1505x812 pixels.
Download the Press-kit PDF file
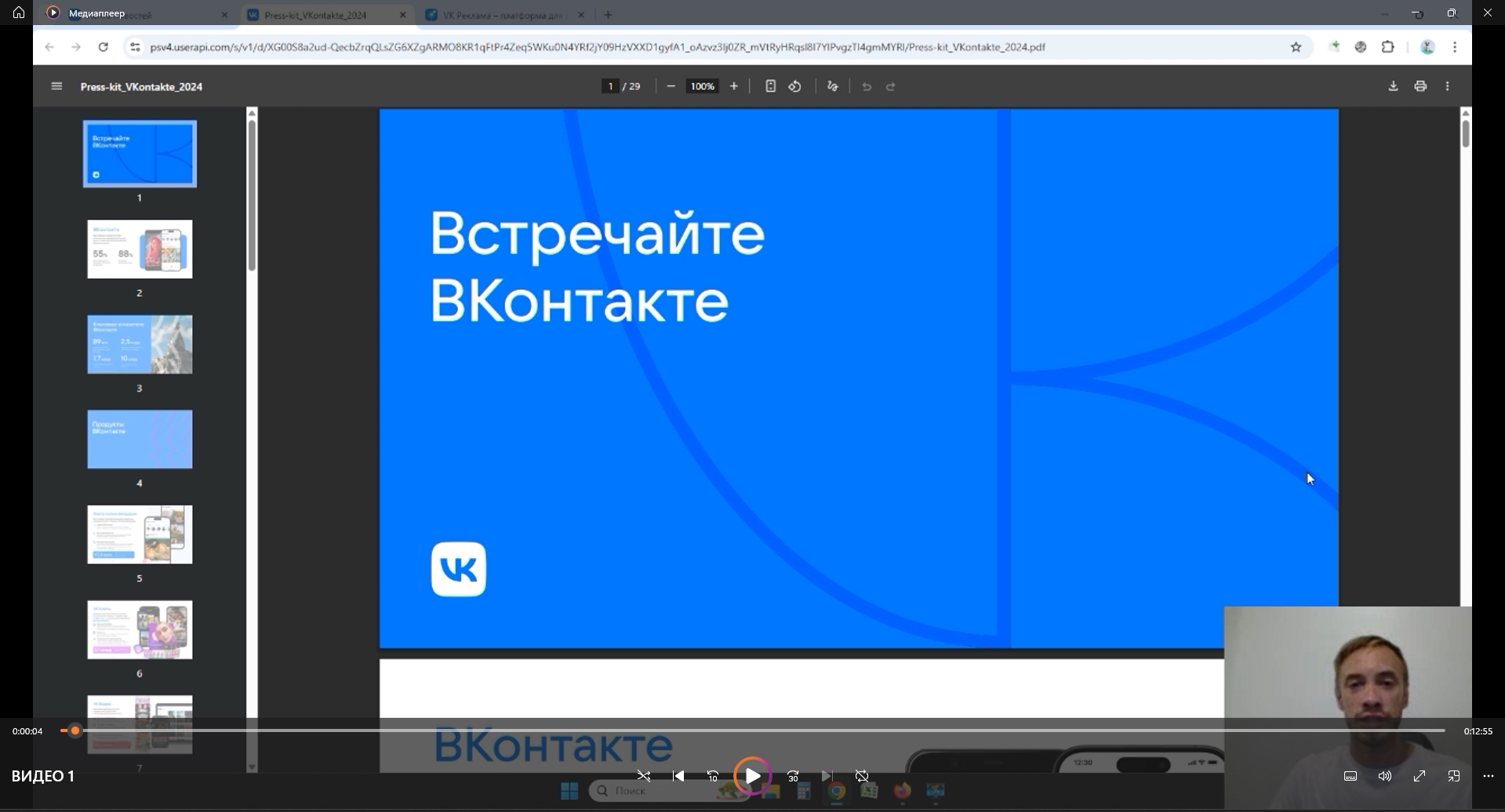click(x=1393, y=86)
